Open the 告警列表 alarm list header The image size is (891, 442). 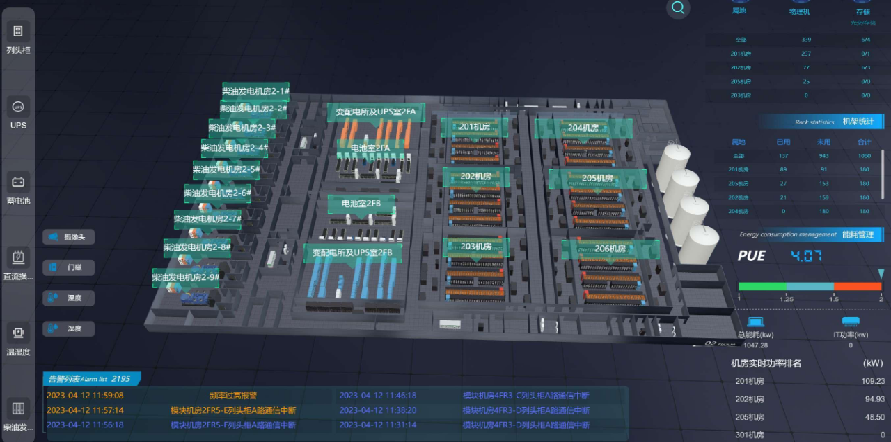pyautogui.click(x=88, y=378)
